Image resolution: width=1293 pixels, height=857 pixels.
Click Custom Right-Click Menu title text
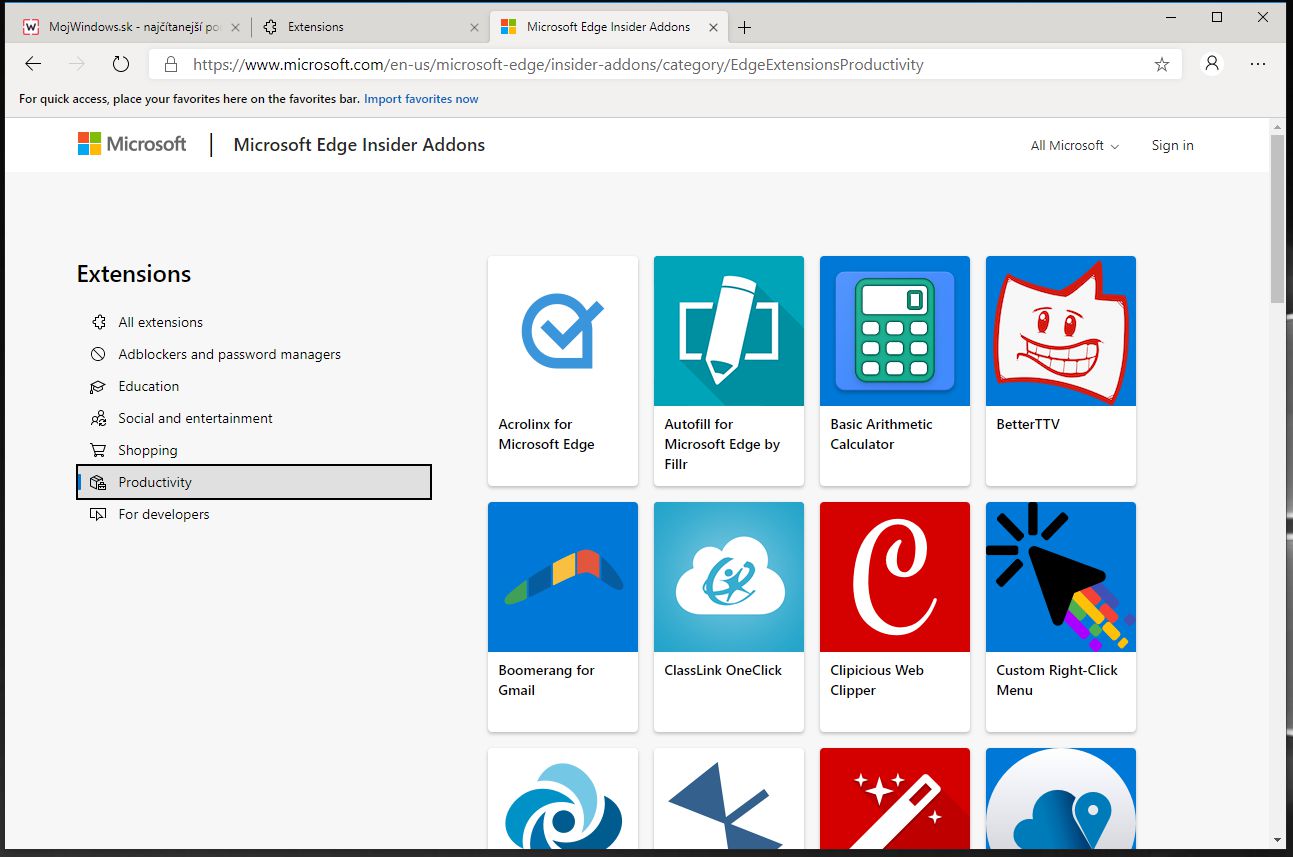click(1057, 680)
